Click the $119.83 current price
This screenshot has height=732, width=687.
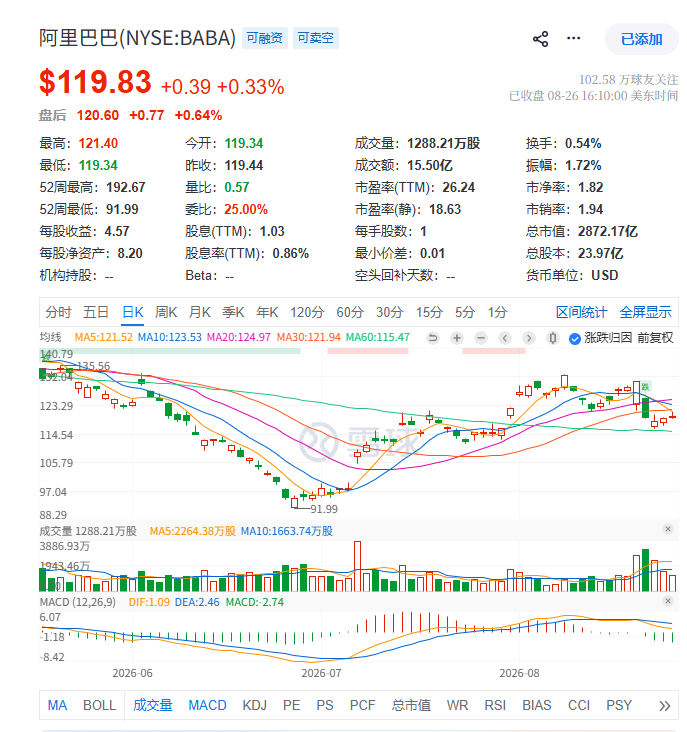coord(95,82)
